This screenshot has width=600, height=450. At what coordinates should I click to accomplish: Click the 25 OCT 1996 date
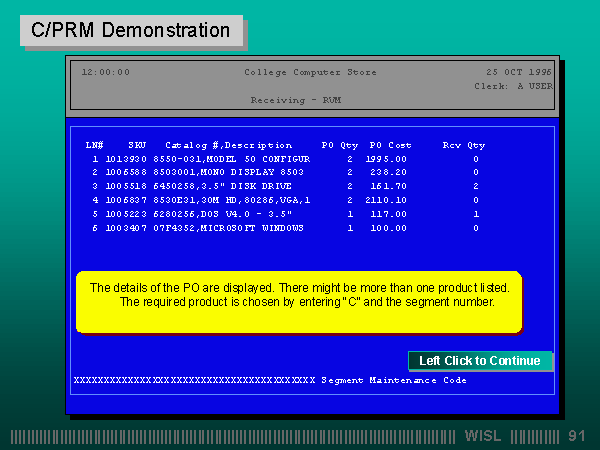click(x=516, y=72)
